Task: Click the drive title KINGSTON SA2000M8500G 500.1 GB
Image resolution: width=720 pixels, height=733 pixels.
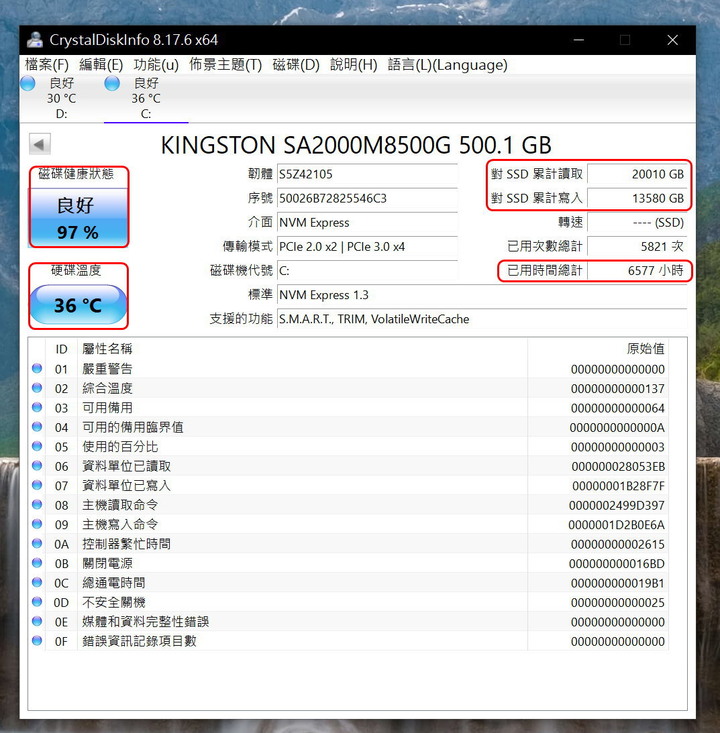Action: [x=356, y=145]
